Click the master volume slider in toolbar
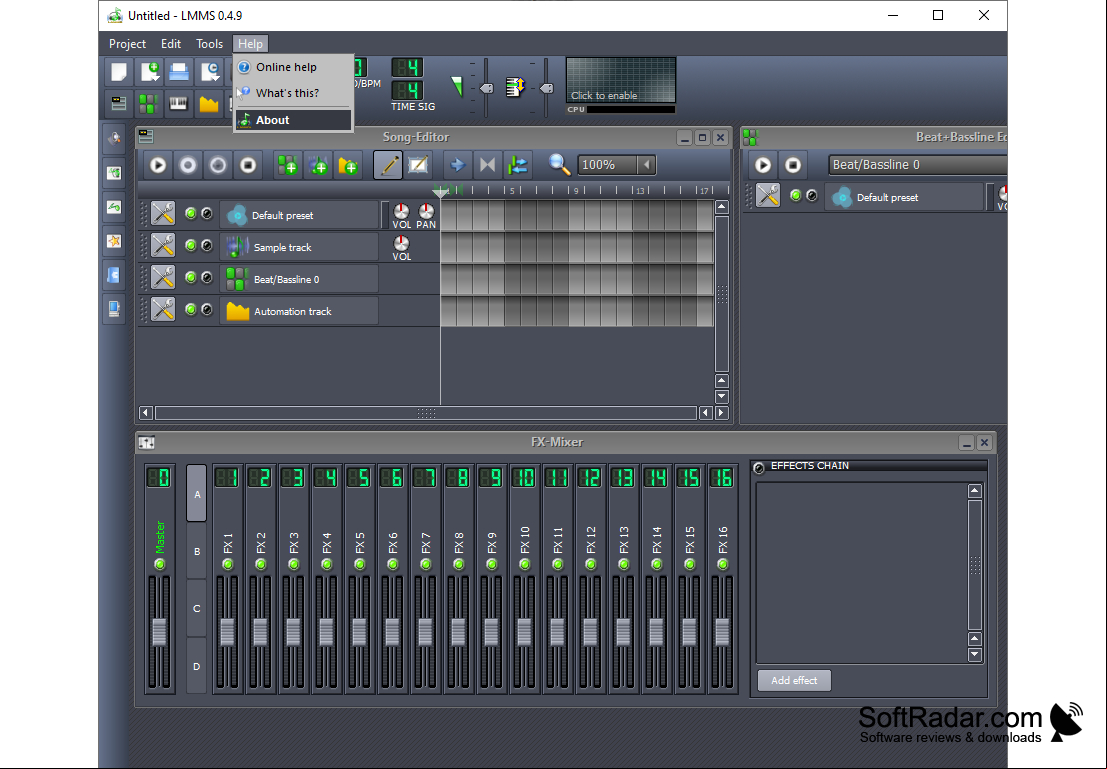This screenshot has width=1107, height=769. 486,88
